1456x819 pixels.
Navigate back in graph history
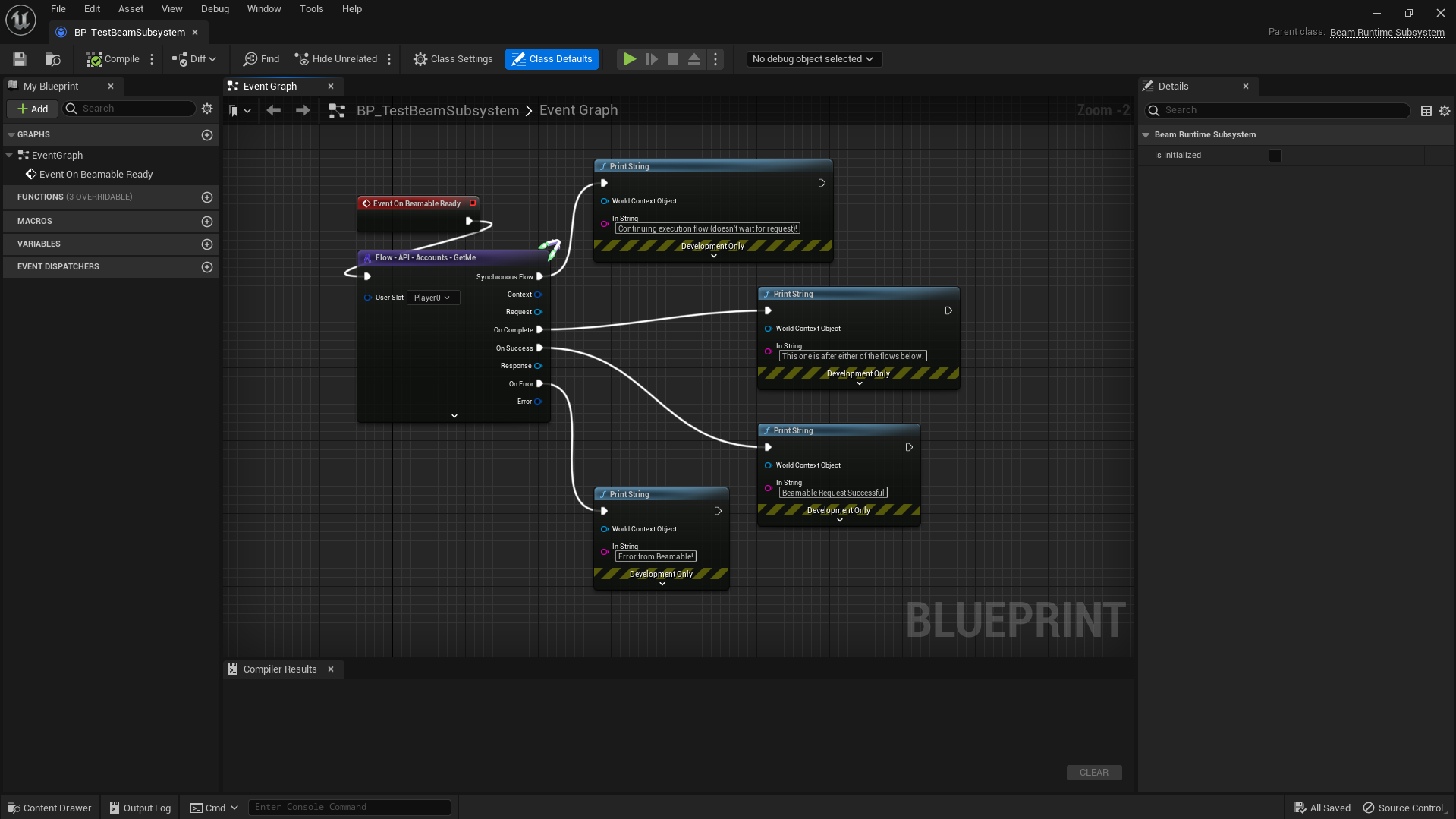click(274, 111)
